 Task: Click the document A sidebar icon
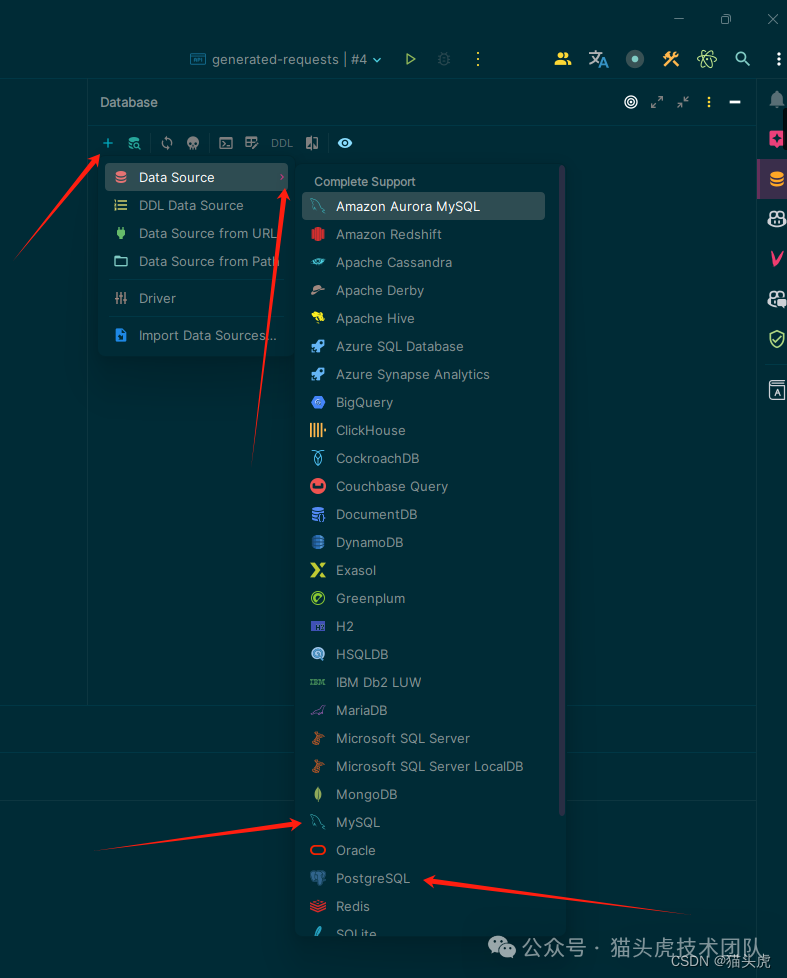click(776, 390)
